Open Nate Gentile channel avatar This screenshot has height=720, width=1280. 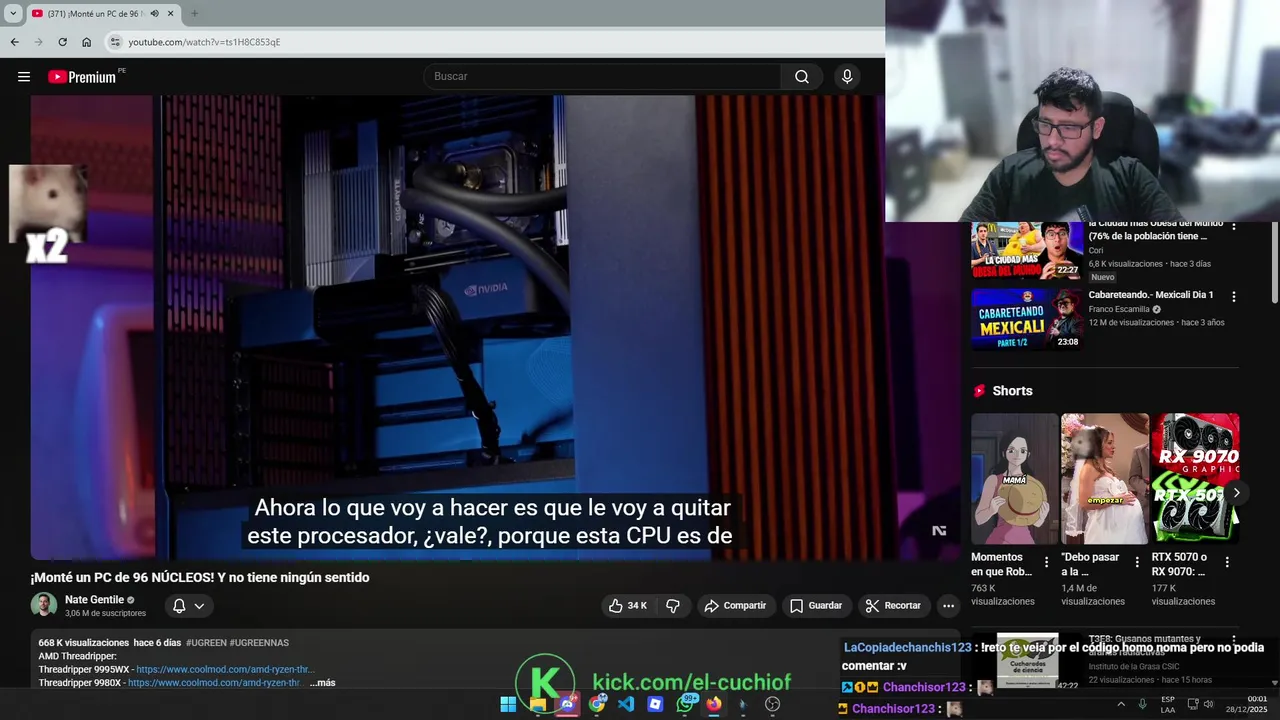44,605
